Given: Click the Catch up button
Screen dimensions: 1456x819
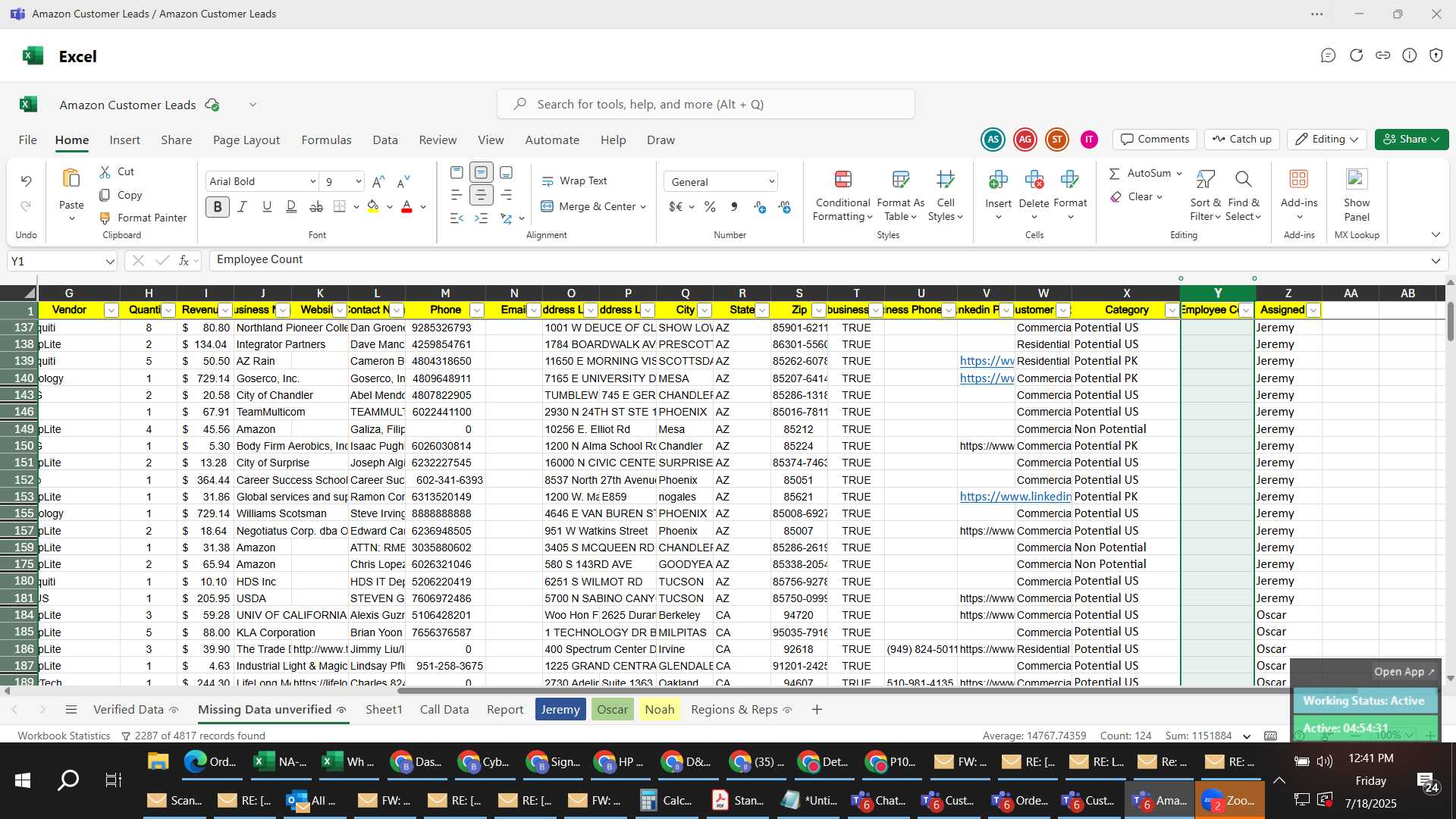Looking at the screenshot, I should 1241,140.
